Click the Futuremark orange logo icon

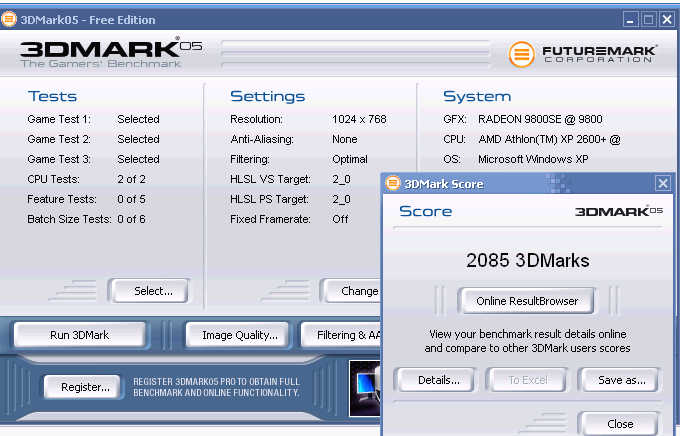tap(521, 54)
